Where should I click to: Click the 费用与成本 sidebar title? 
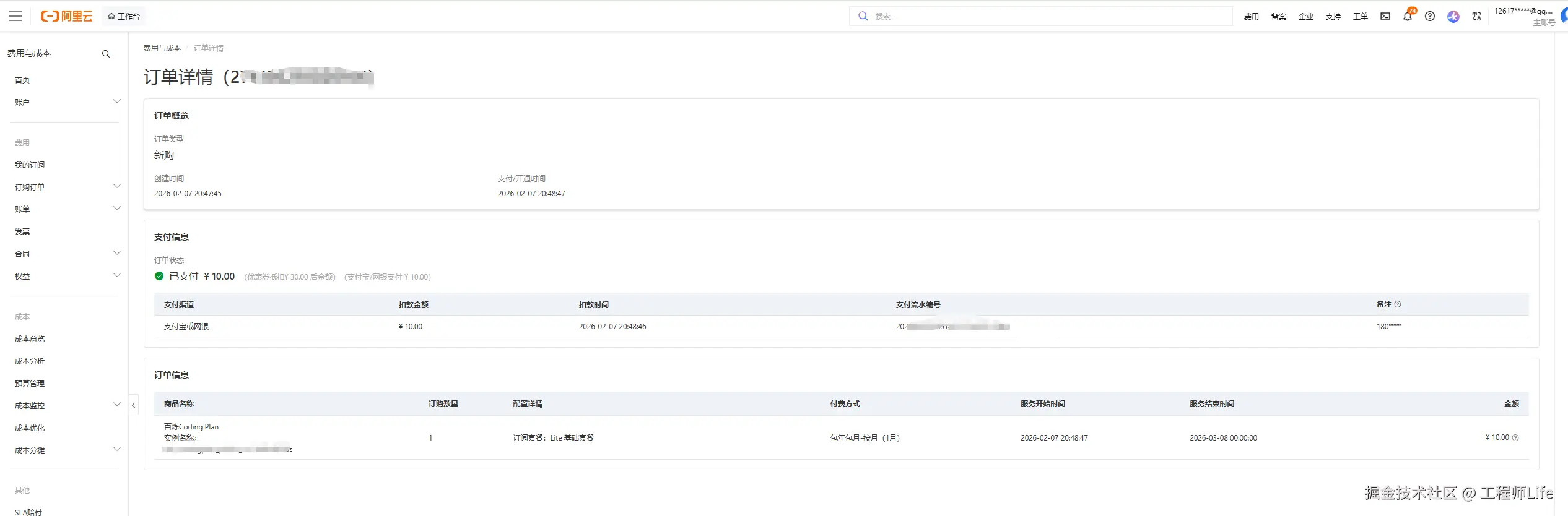tap(29, 53)
